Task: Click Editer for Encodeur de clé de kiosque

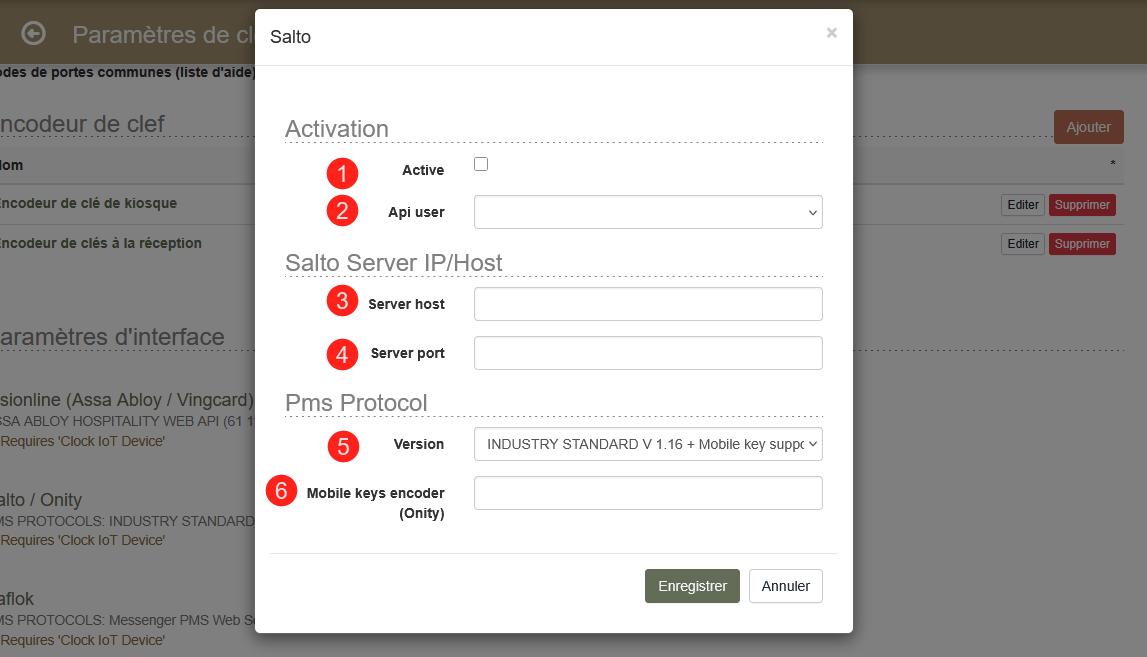Action: point(1023,205)
